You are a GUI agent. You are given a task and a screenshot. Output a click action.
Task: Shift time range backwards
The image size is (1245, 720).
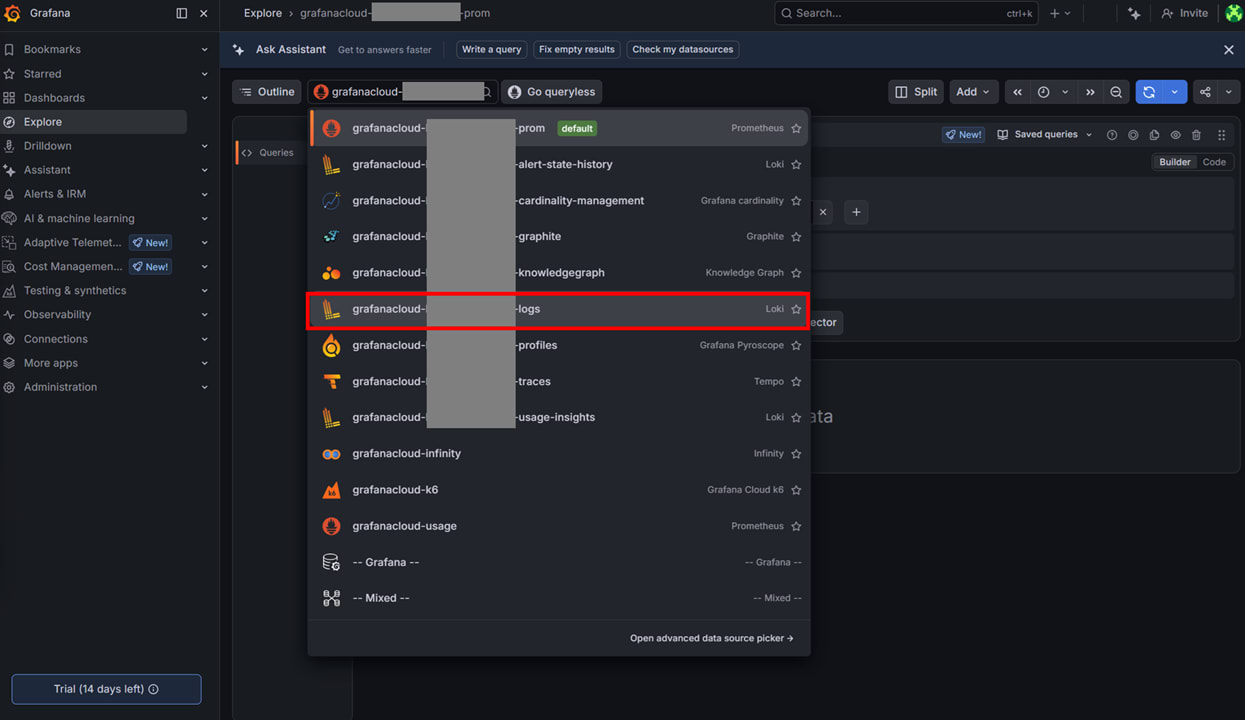pyautogui.click(x=1017, y=92)
